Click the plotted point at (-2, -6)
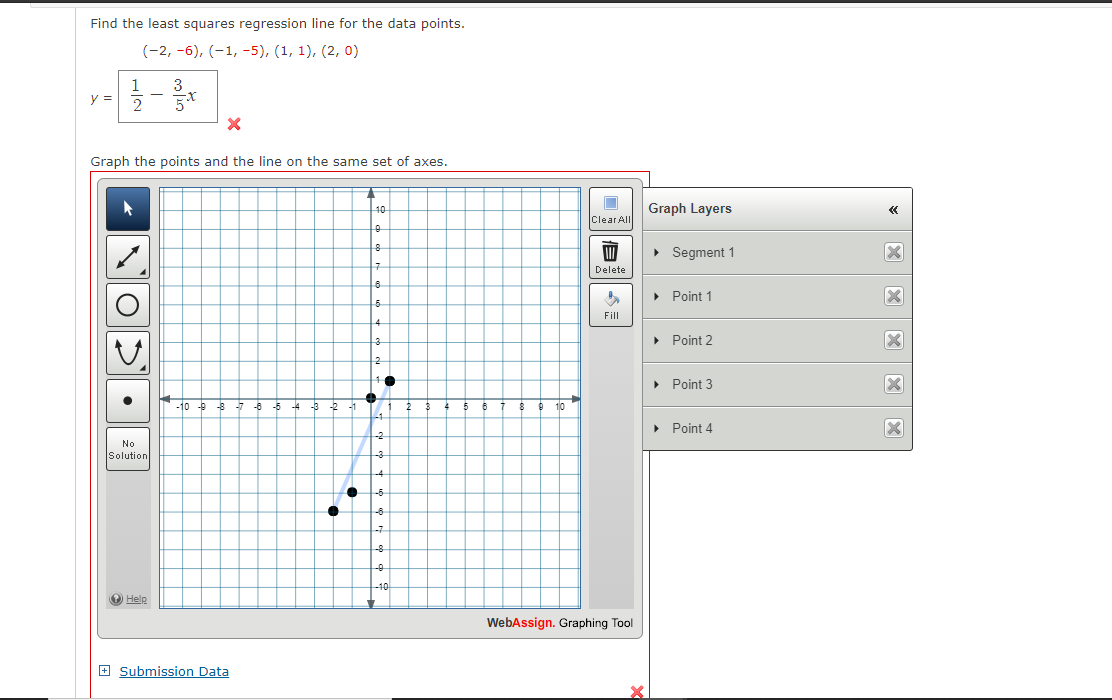The width and height of the screenshot is (1112, 700). (333, 511)
